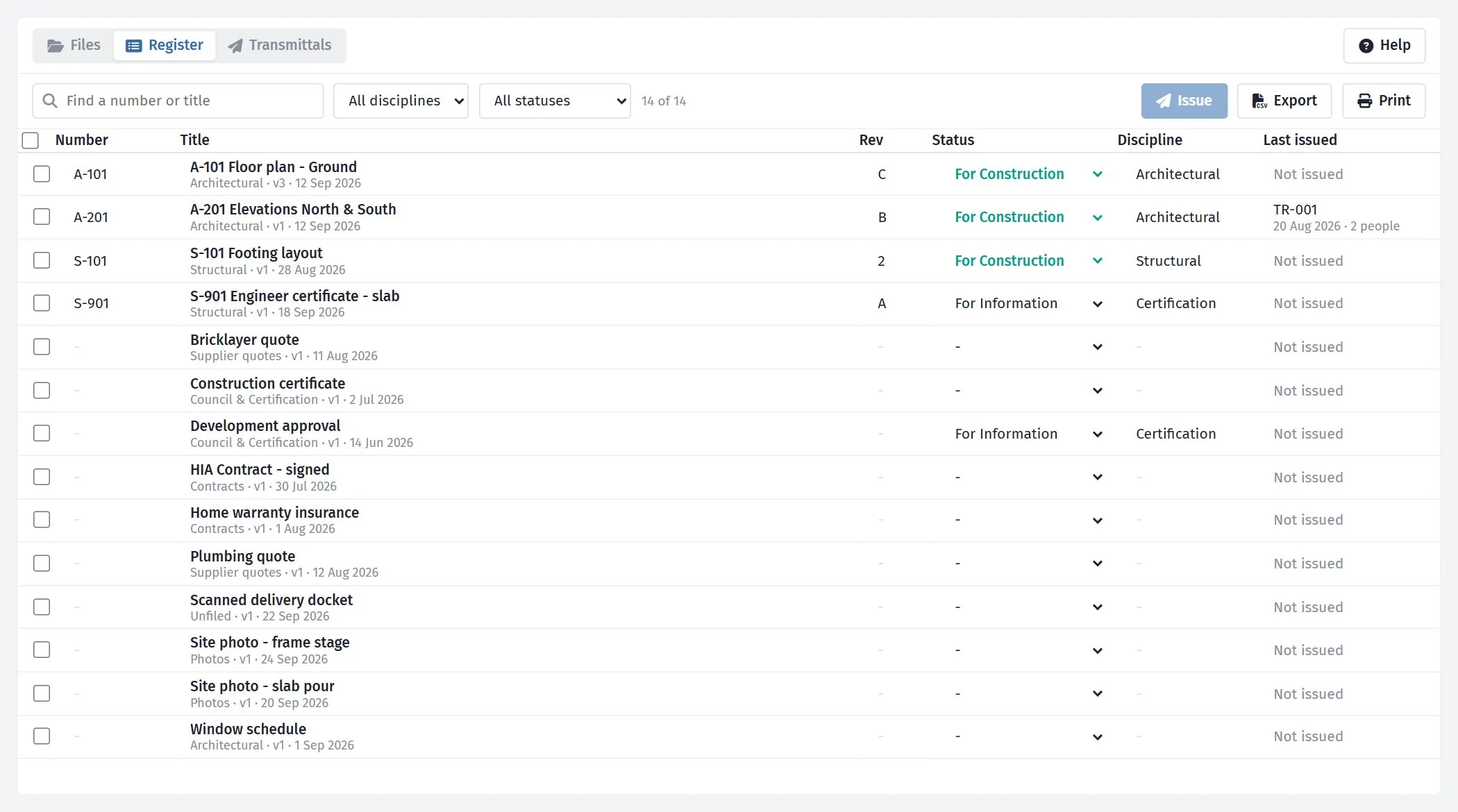The image size is (1458, 812).
Task: Click the Status column header
Action: [x=953, y=140]
